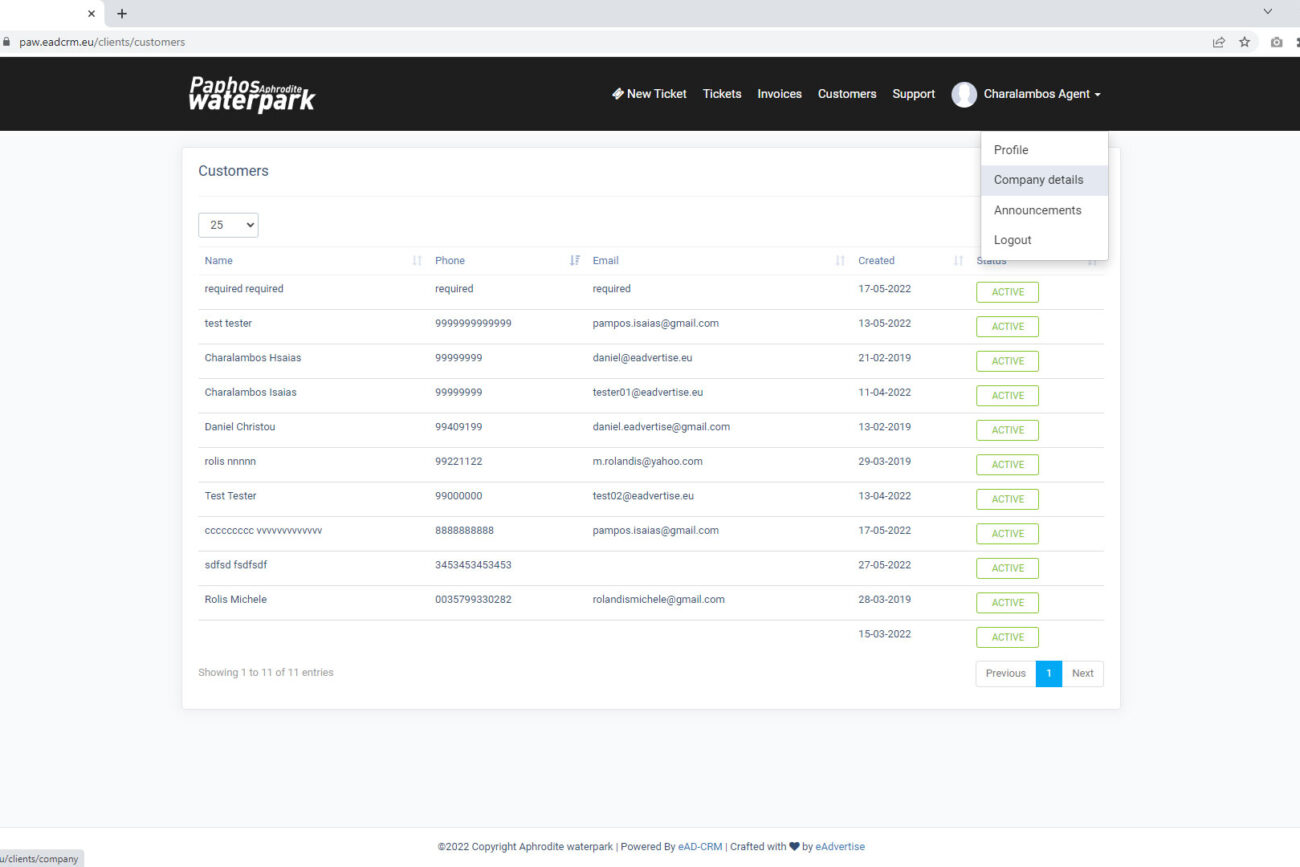1300x867 pixels.
Task: Click the Next pagination button
Action: [x=1082, y=673]
